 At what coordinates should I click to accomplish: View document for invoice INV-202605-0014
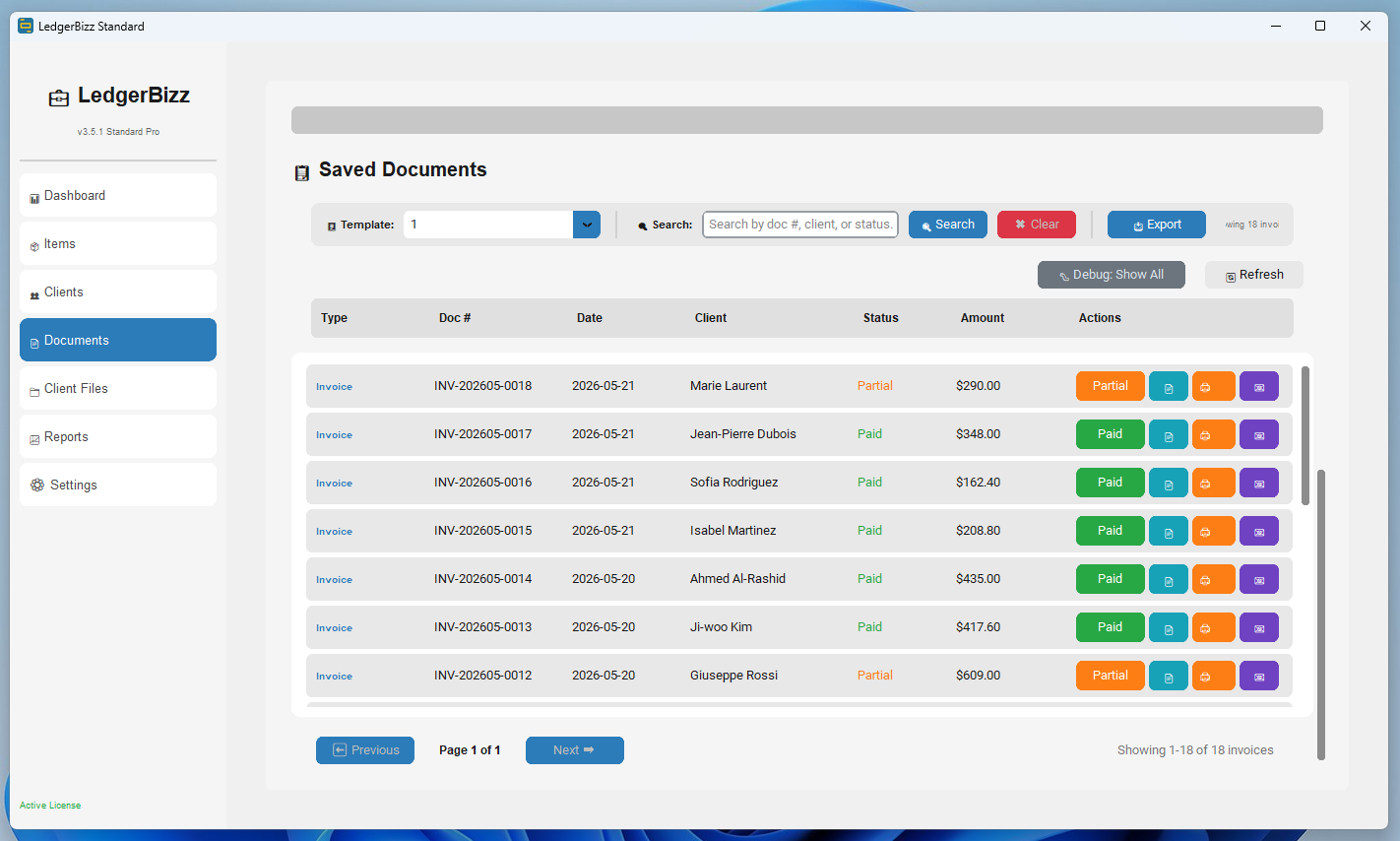[x=1169, y=579]
